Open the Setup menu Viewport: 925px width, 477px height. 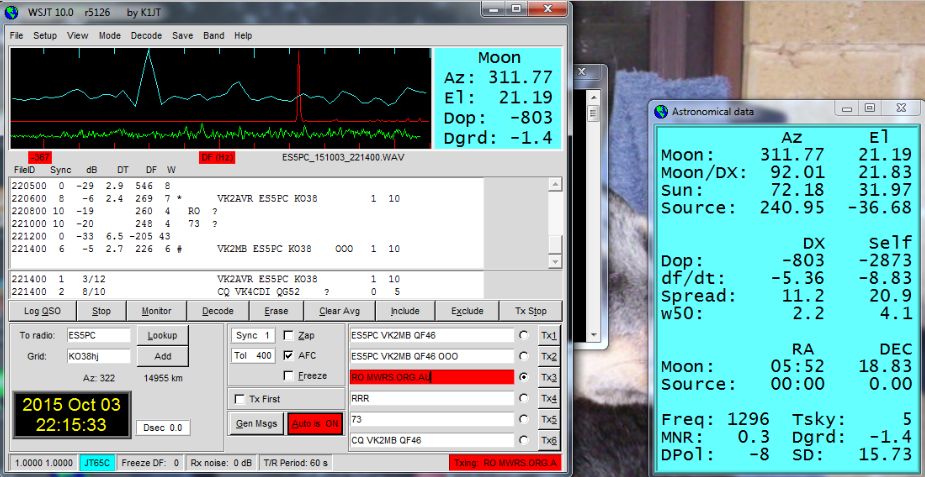click(x=45, y=35)
